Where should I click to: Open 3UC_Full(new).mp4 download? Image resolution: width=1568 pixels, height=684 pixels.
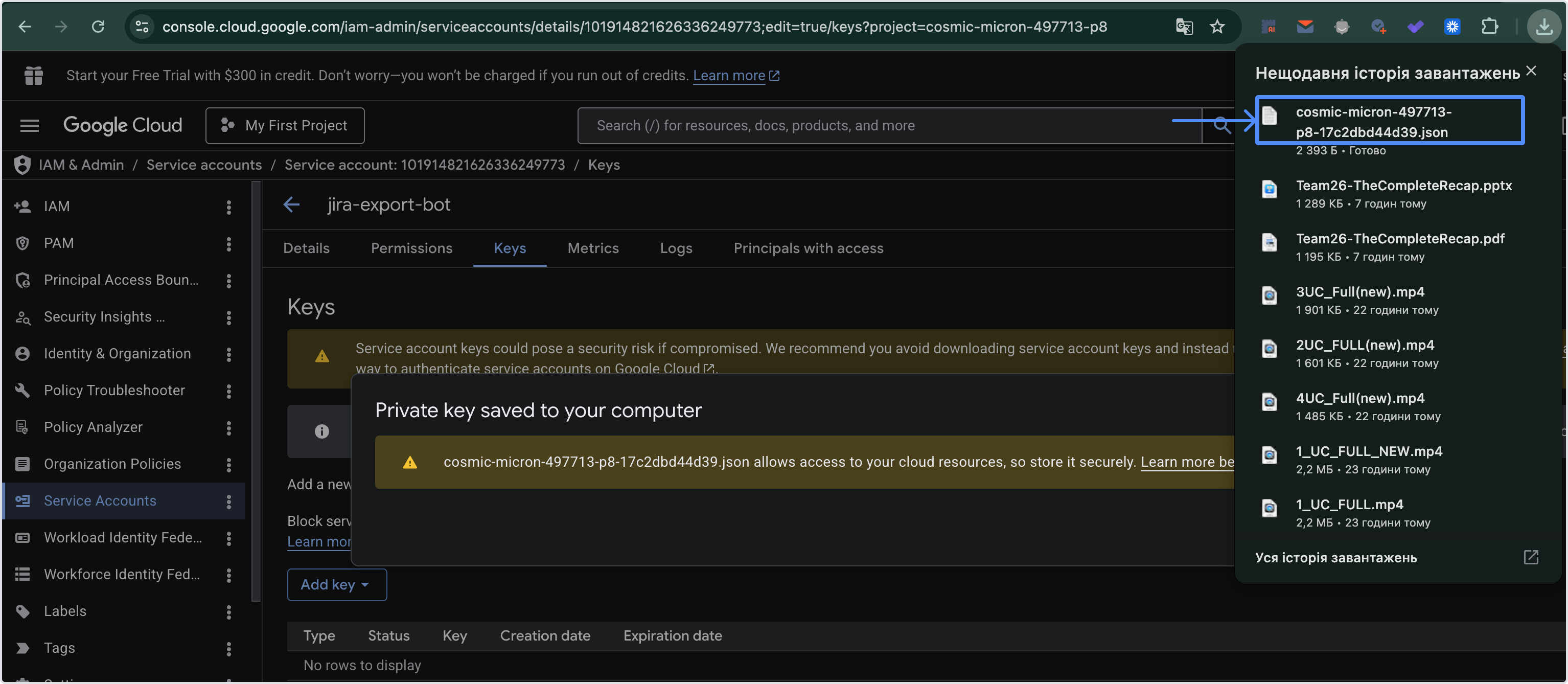coord(1360,291)
